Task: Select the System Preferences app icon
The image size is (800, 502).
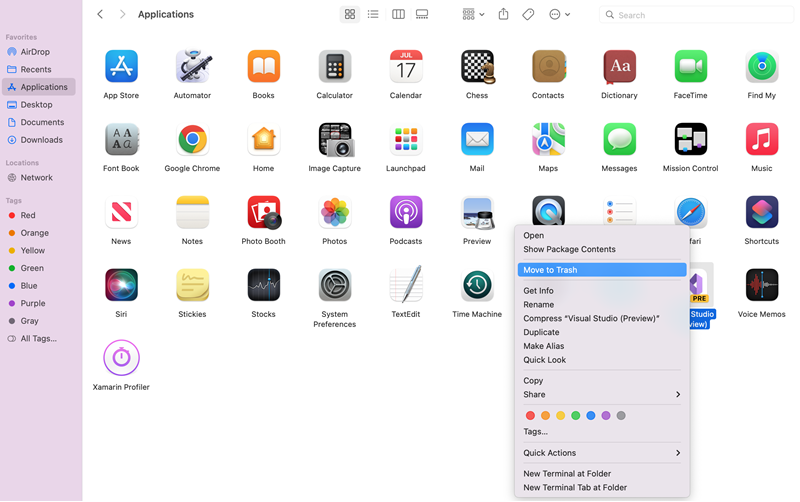Action: pyautogui.click(x=335, y=285)
